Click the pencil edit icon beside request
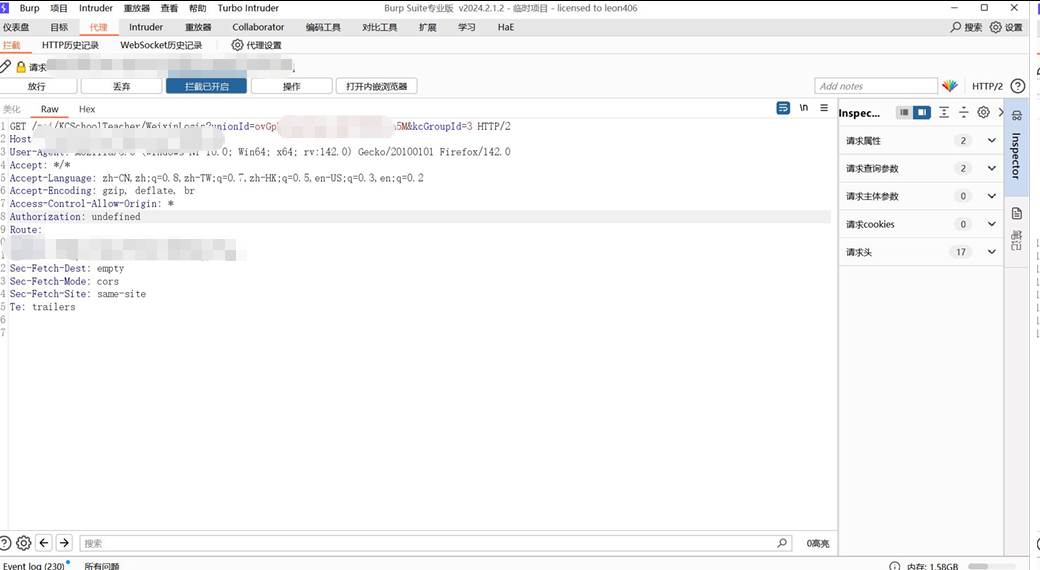Image resolution: width=1040 pixels, height=570 pixels. coord(5,66)
